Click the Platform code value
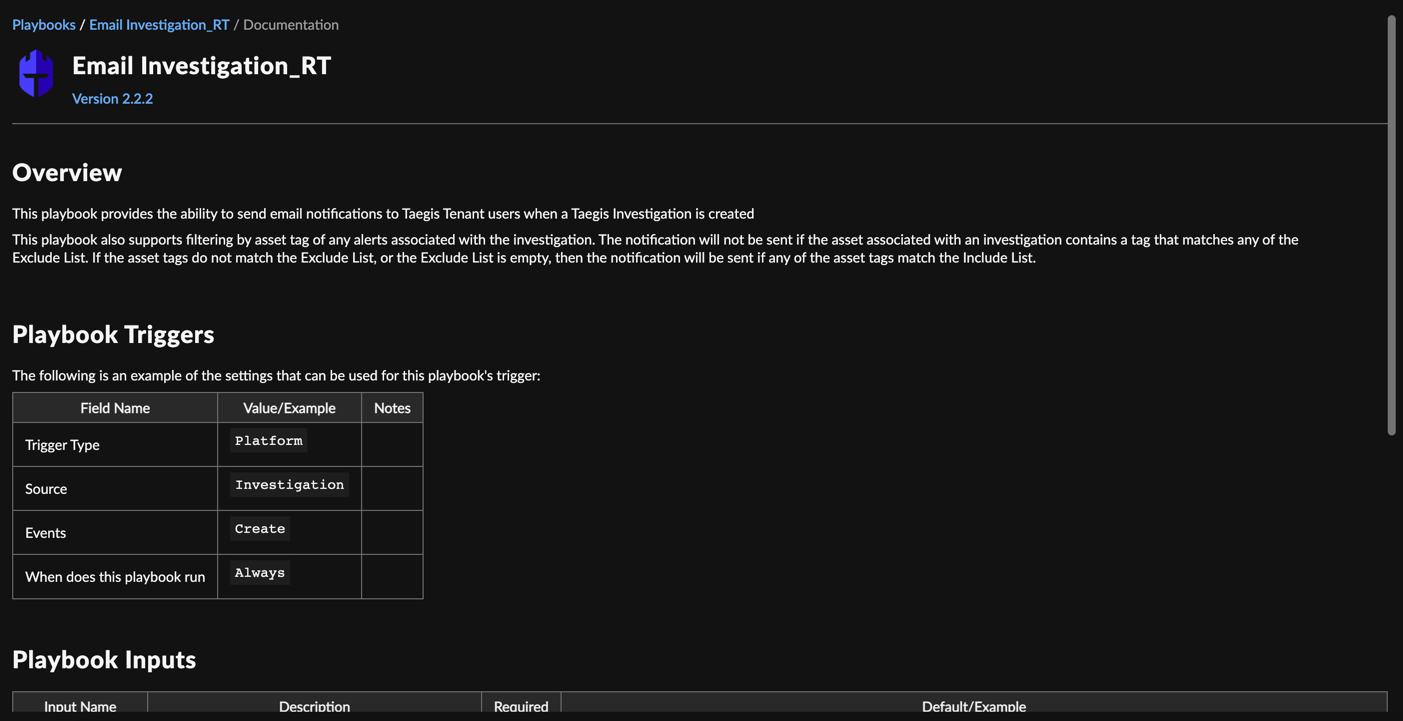Viewport: 1403px width, 721px height. point(269,441)
